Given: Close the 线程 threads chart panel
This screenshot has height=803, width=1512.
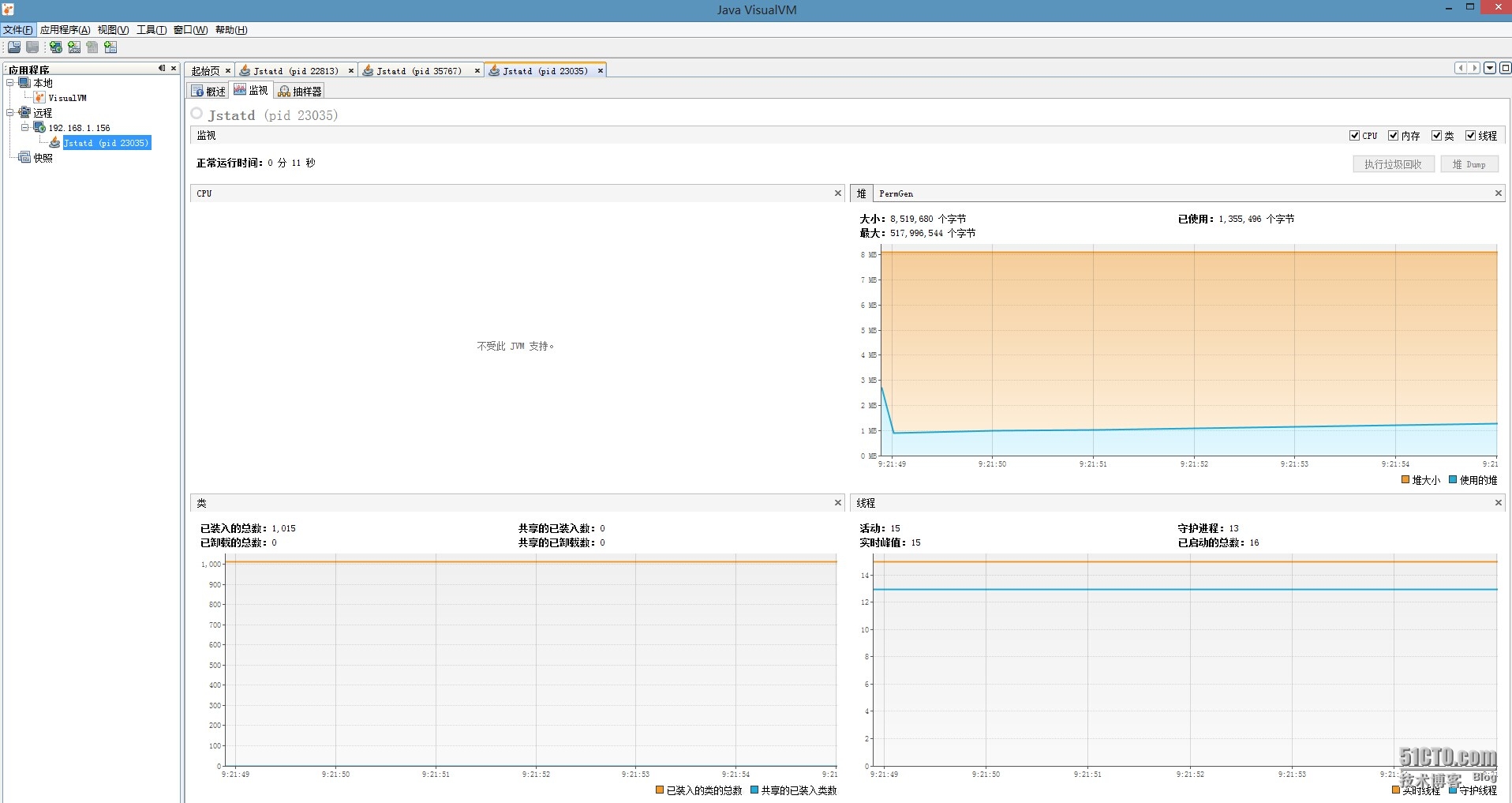Looking at the screenshot, I should coord(1498,503).
